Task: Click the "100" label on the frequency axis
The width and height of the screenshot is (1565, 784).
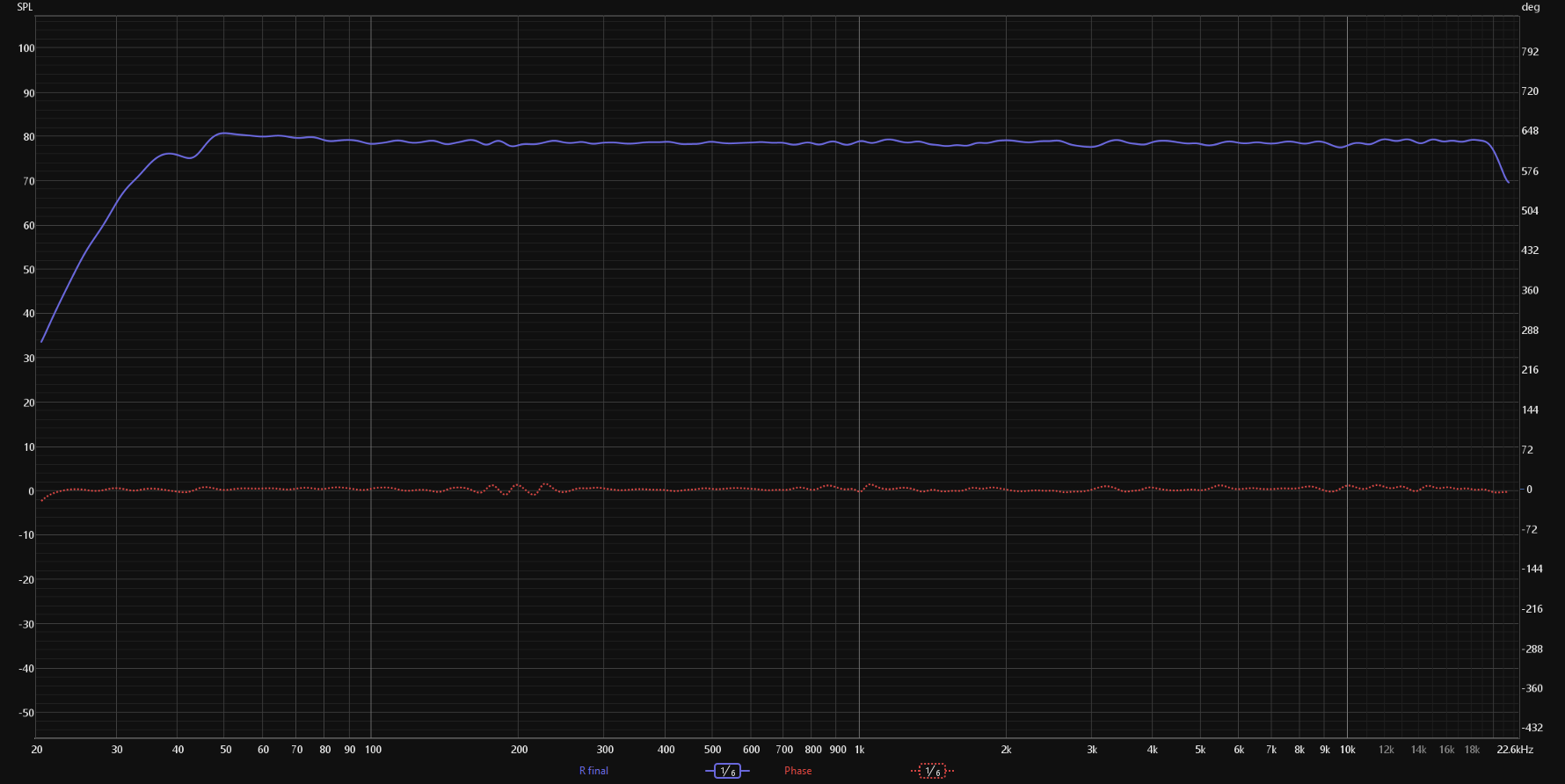Action: pyautogui.click(x=374, y=750)
